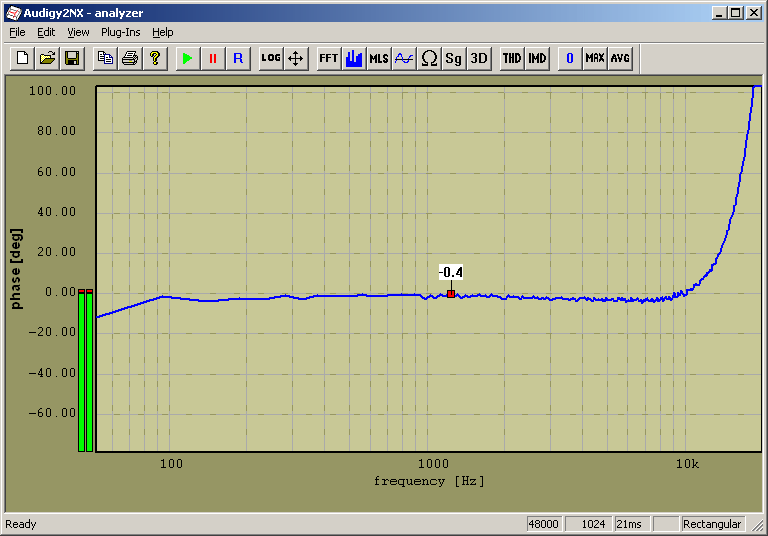Open the Plug-Ins menu
Screen dimensions: 768x536
(x=120, y=32)
